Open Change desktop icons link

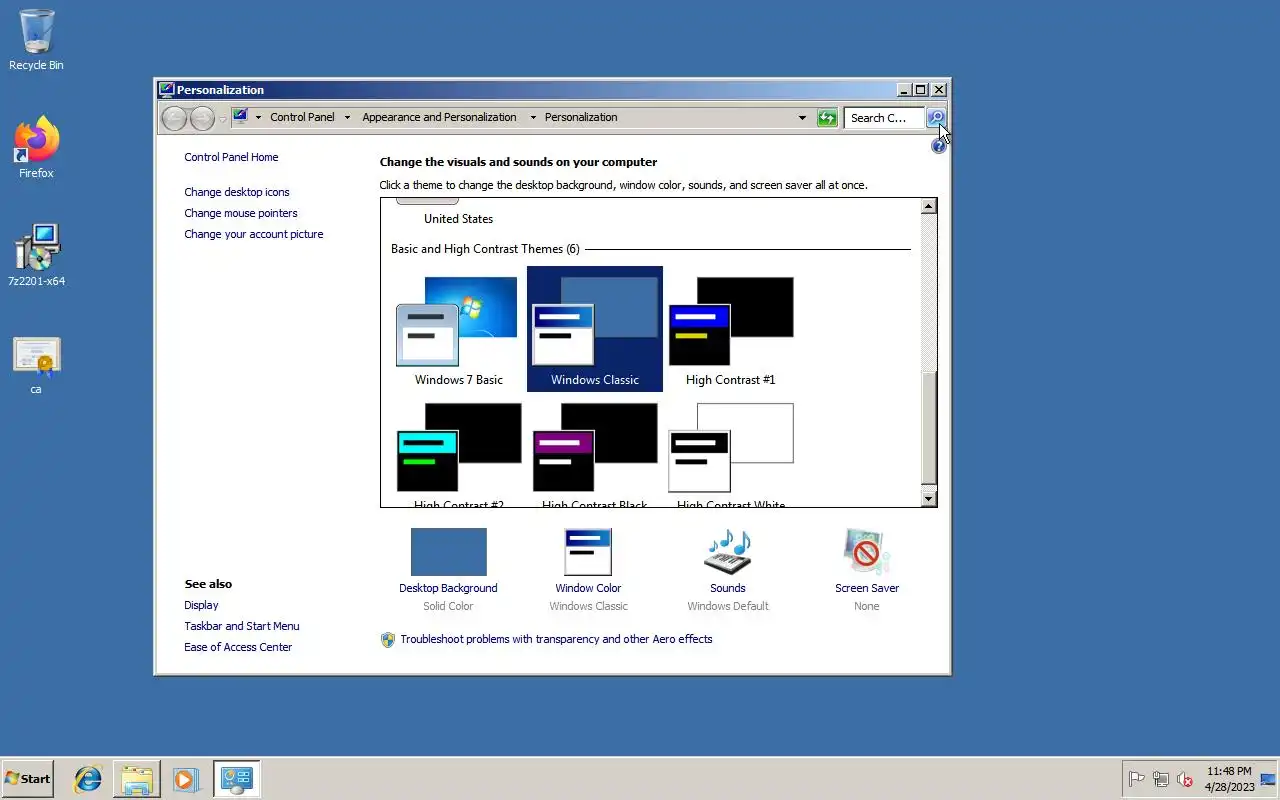coord(237,192)
